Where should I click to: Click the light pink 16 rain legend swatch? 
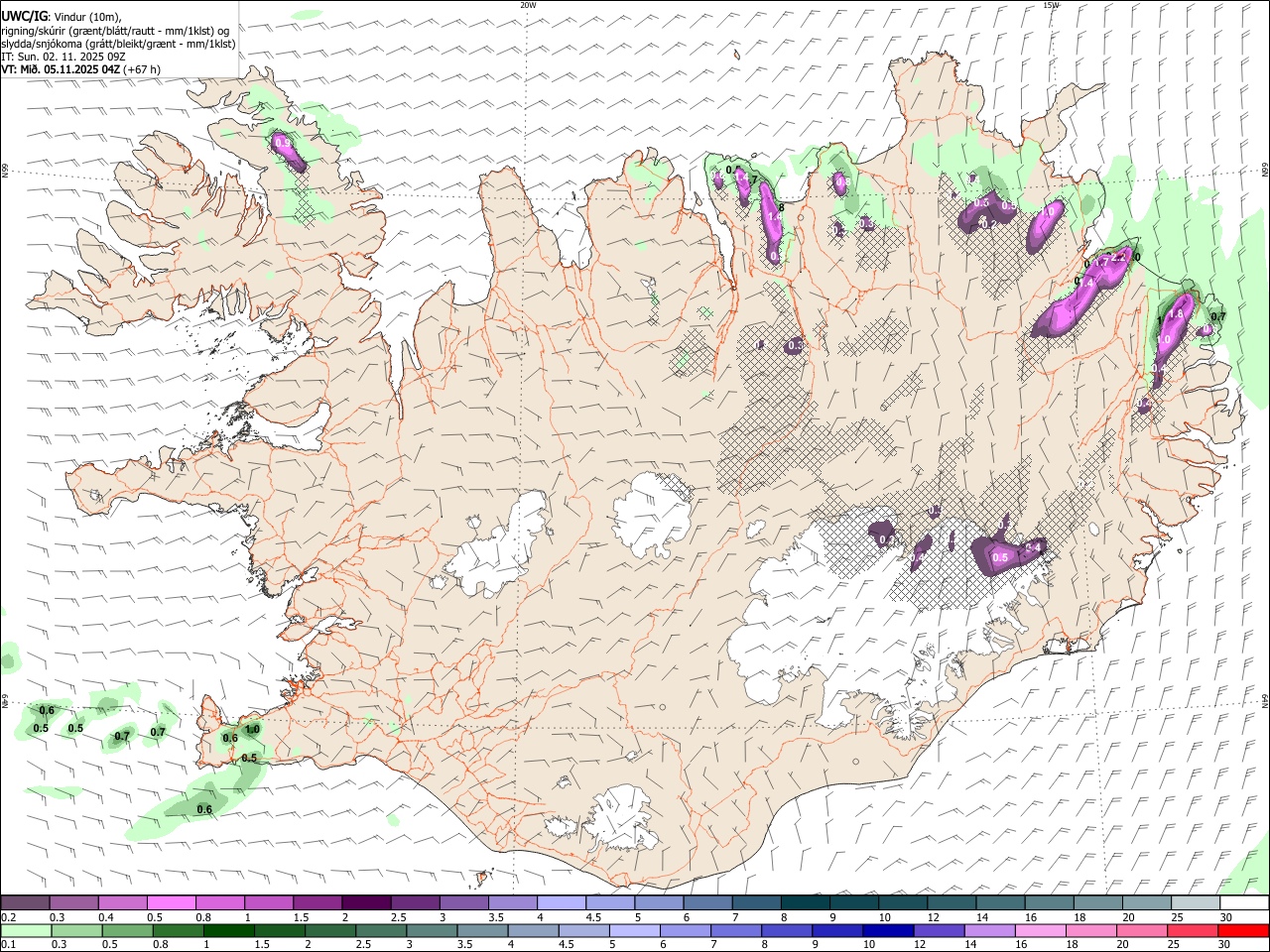pyautogui.click(x=1040, y=930)
